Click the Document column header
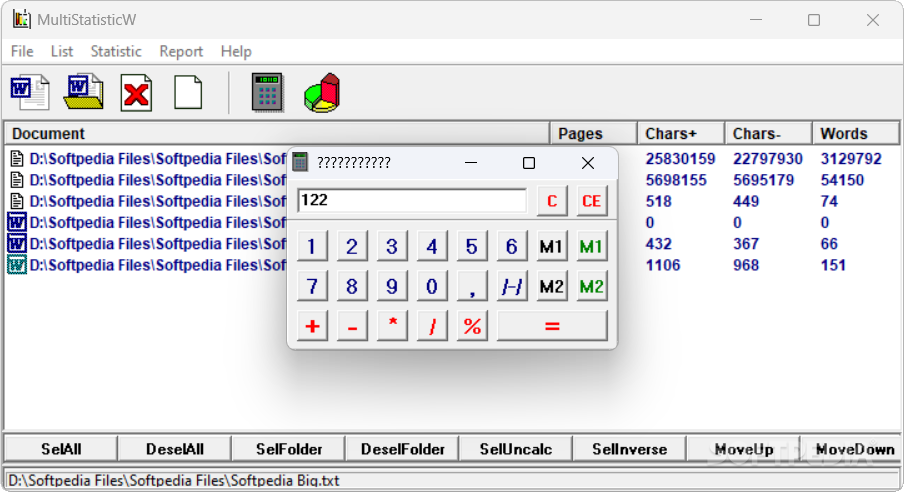This screenshot has width=904, height=492. (x=277, y=133)
